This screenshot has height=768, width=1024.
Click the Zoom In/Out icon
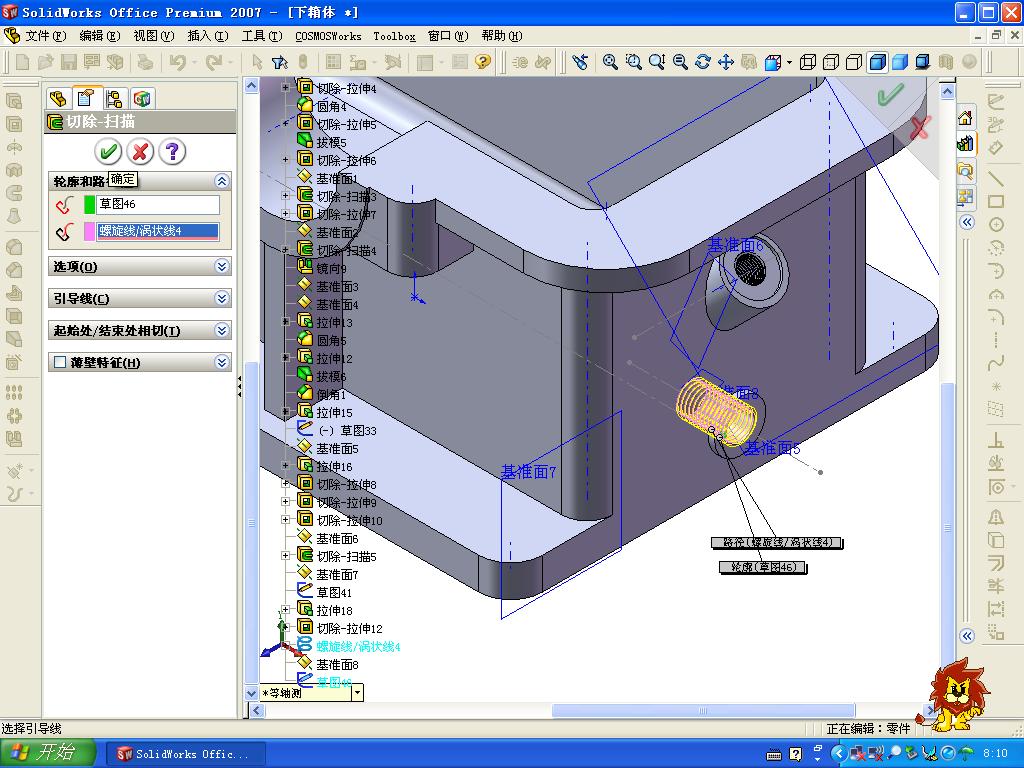click(x=657, y=62)
